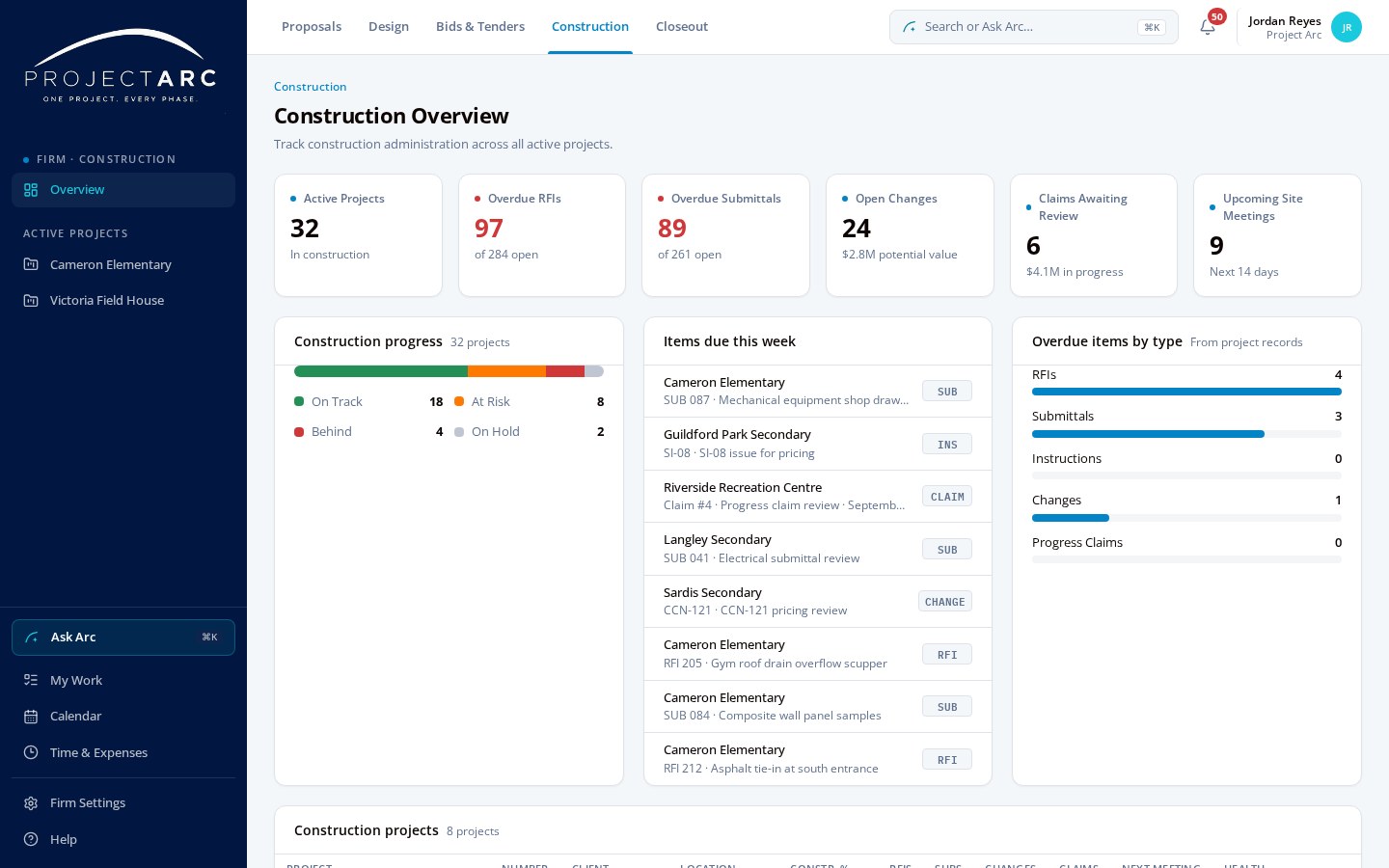
Task: Click orange At Risk progress bar segment
Action: point(506,371)
